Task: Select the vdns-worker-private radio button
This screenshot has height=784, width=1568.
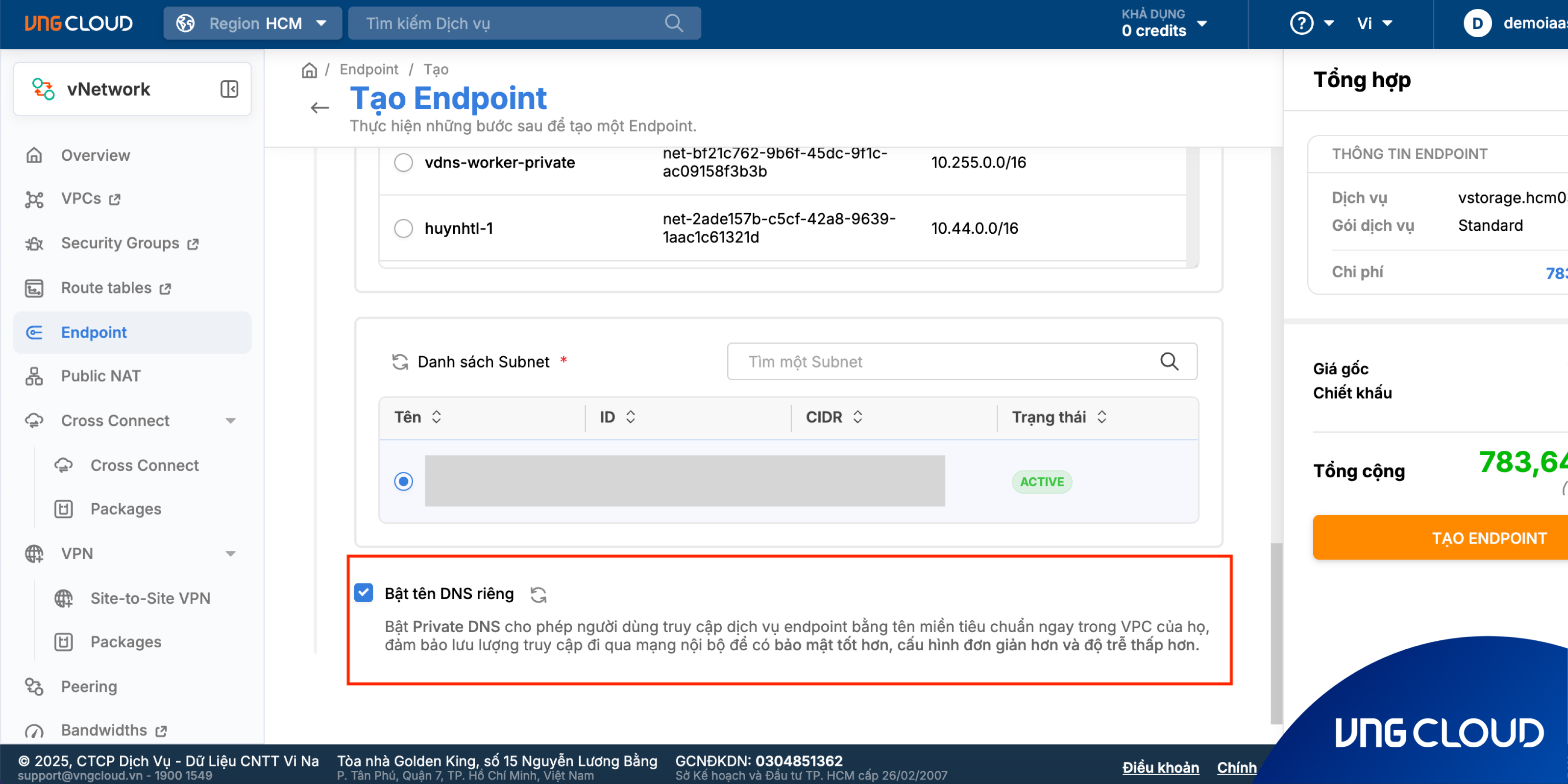Action: 403,163
